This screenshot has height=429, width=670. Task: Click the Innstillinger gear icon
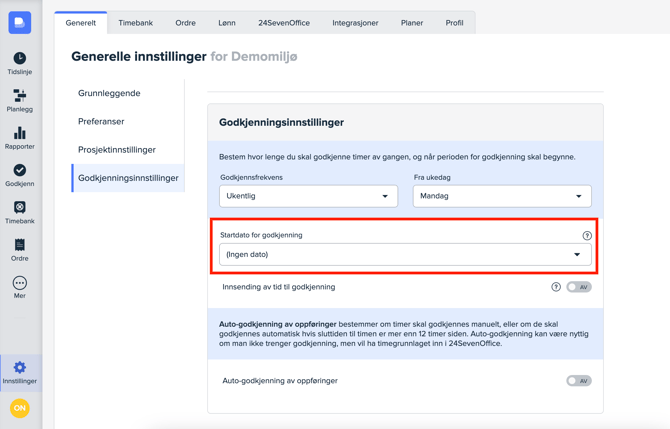(19, 371)
